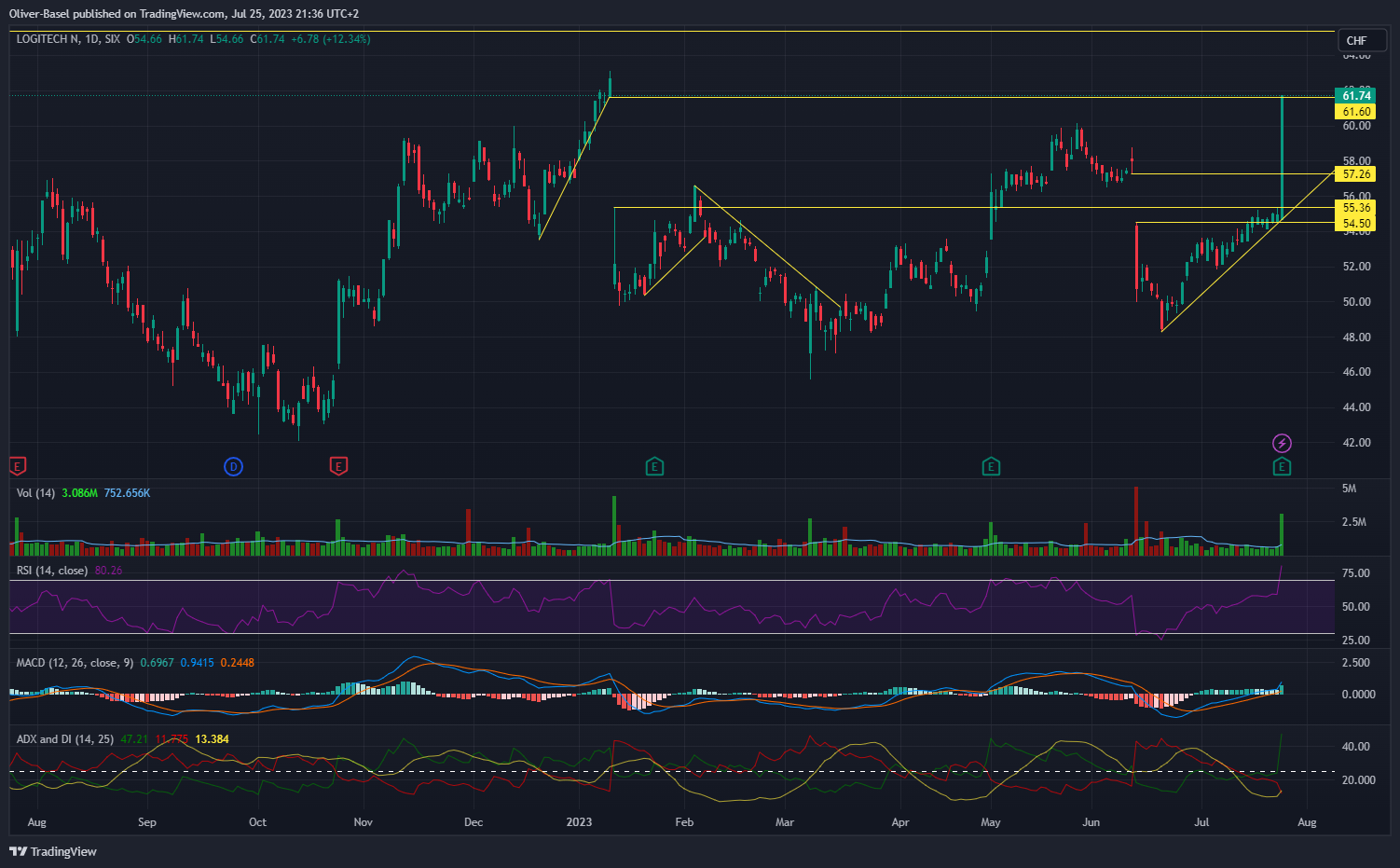Click the orange signal value 0.2448

(238, 662)
